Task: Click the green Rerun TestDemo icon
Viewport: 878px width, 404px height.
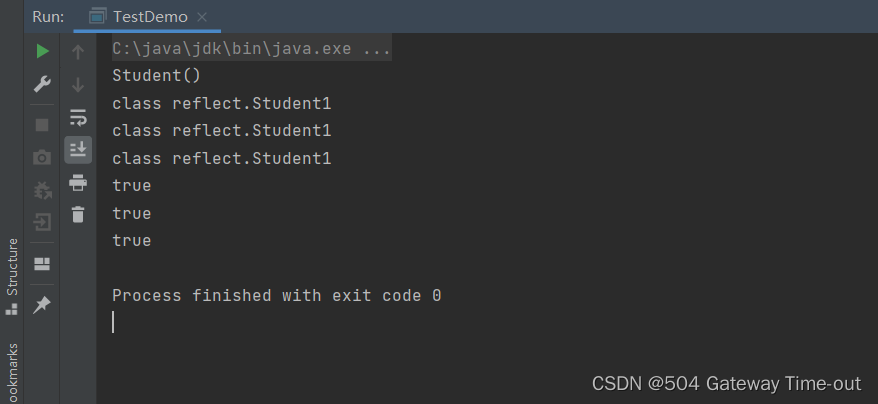Action: [x=43, y=52]
